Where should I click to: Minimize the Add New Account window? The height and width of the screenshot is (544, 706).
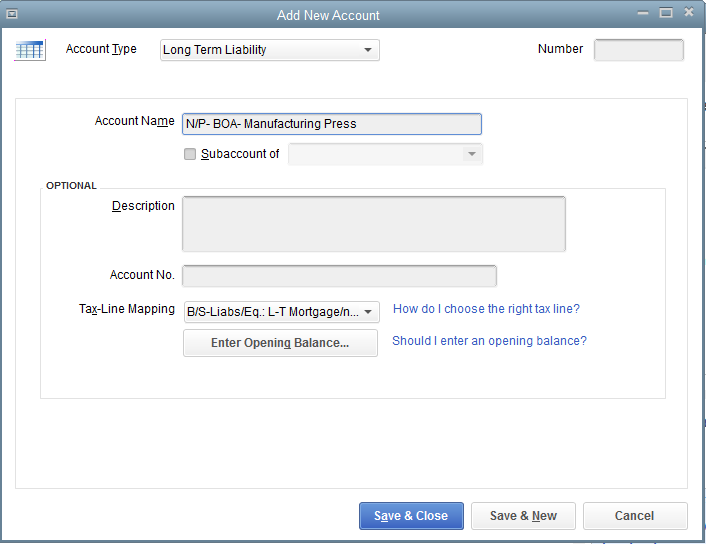click(x=643, y=13)
